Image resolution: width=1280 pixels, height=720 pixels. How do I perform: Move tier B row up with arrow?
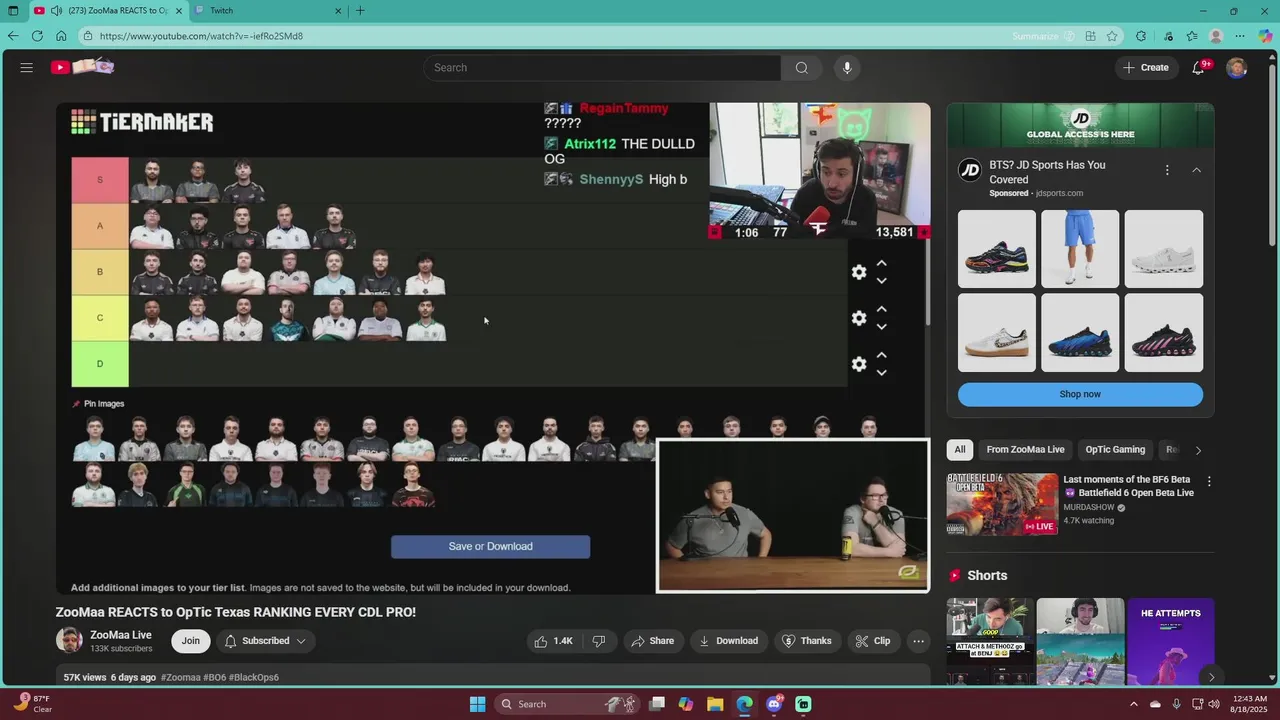click(x=882, y=263)
